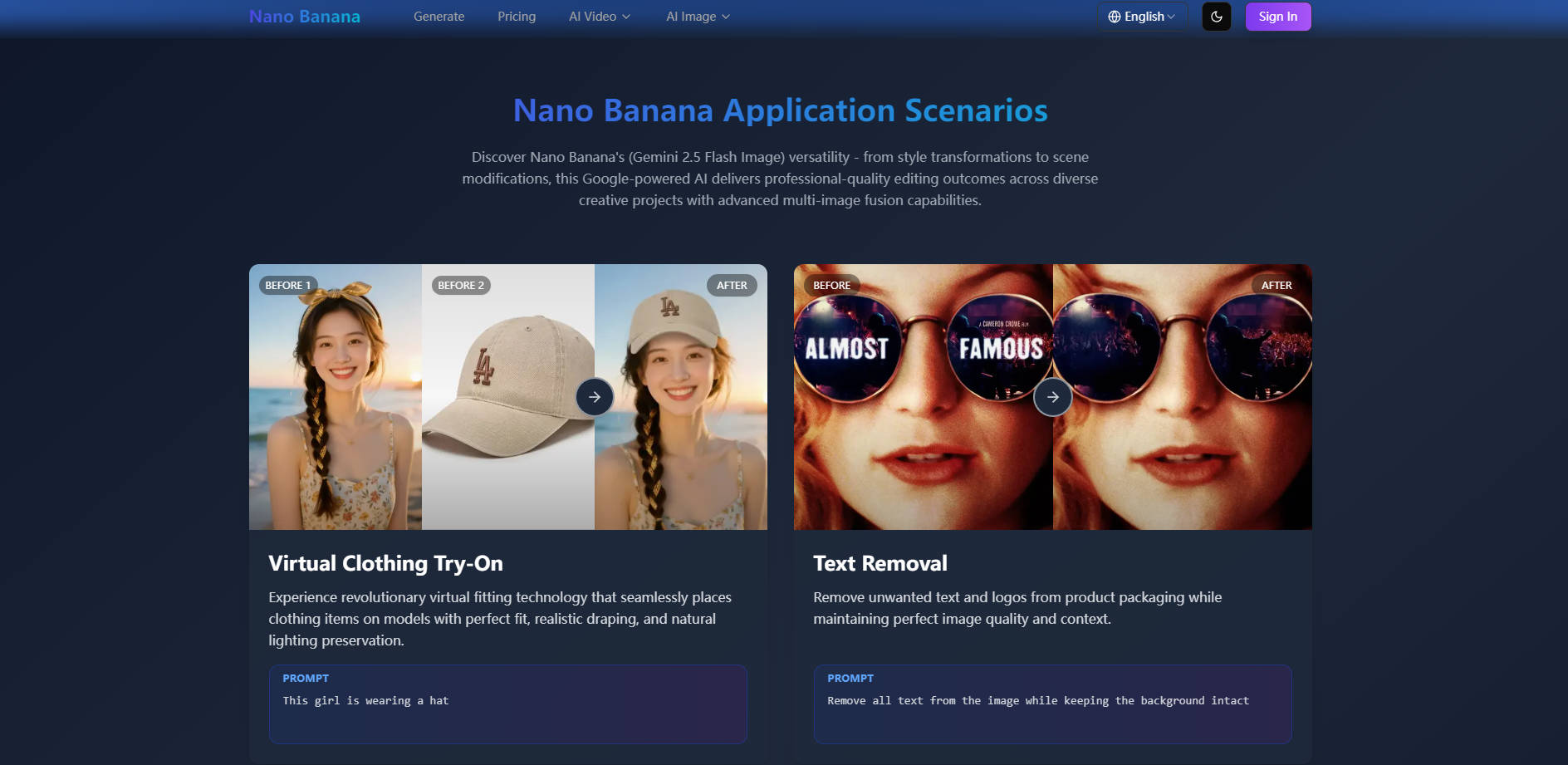Viewport: 1568px width, 765px height.
Task: Expand the AI Image dropdown
Action: coord(697,16)
